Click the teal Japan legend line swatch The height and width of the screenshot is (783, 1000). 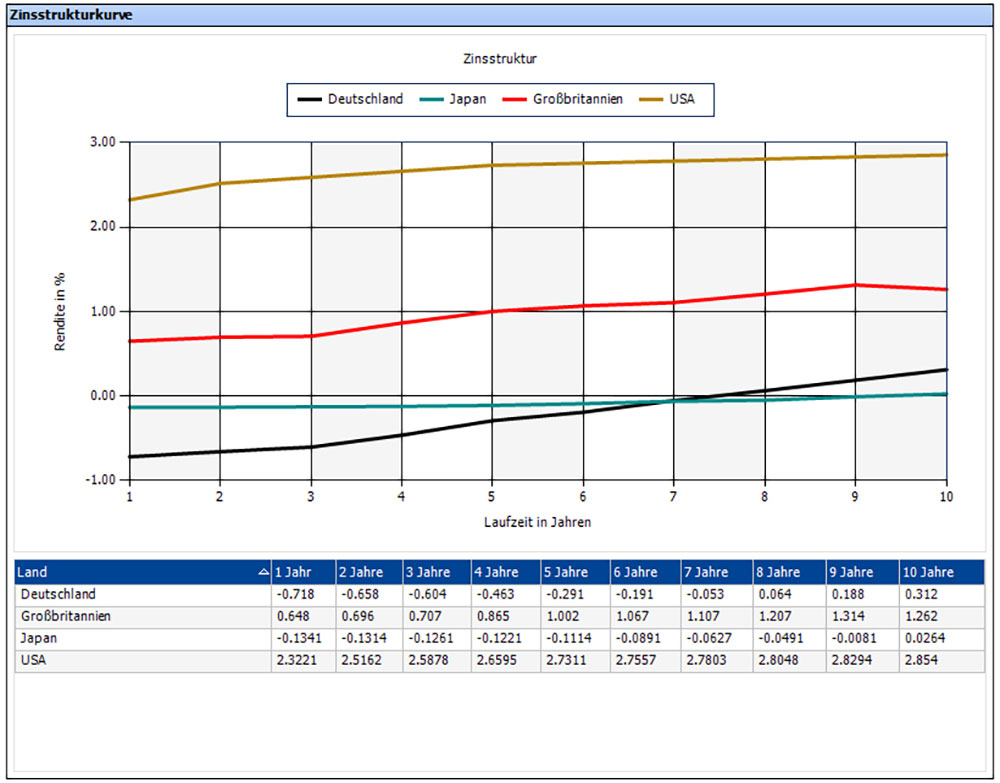430,100
